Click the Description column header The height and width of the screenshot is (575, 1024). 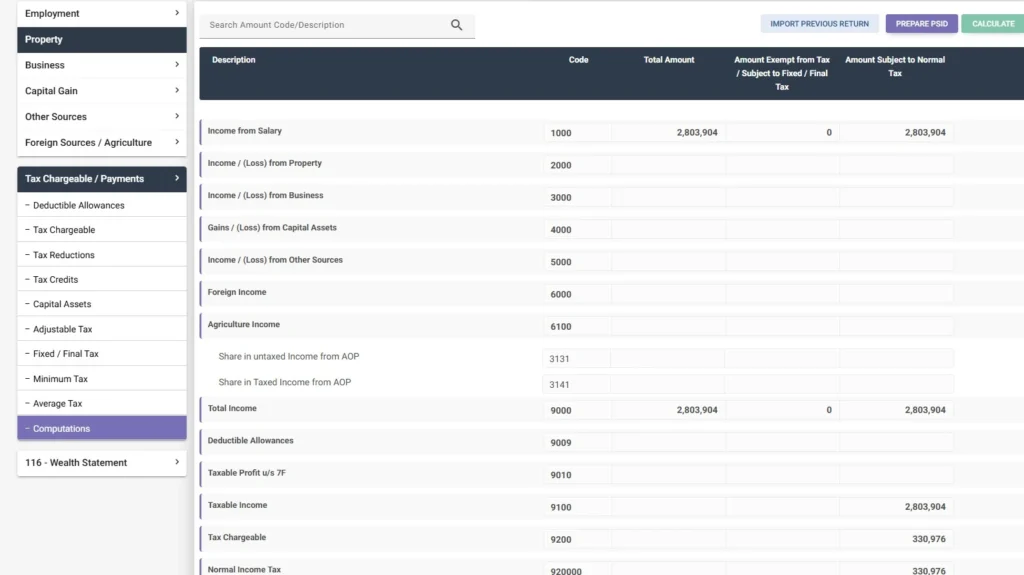click(233, 59)
